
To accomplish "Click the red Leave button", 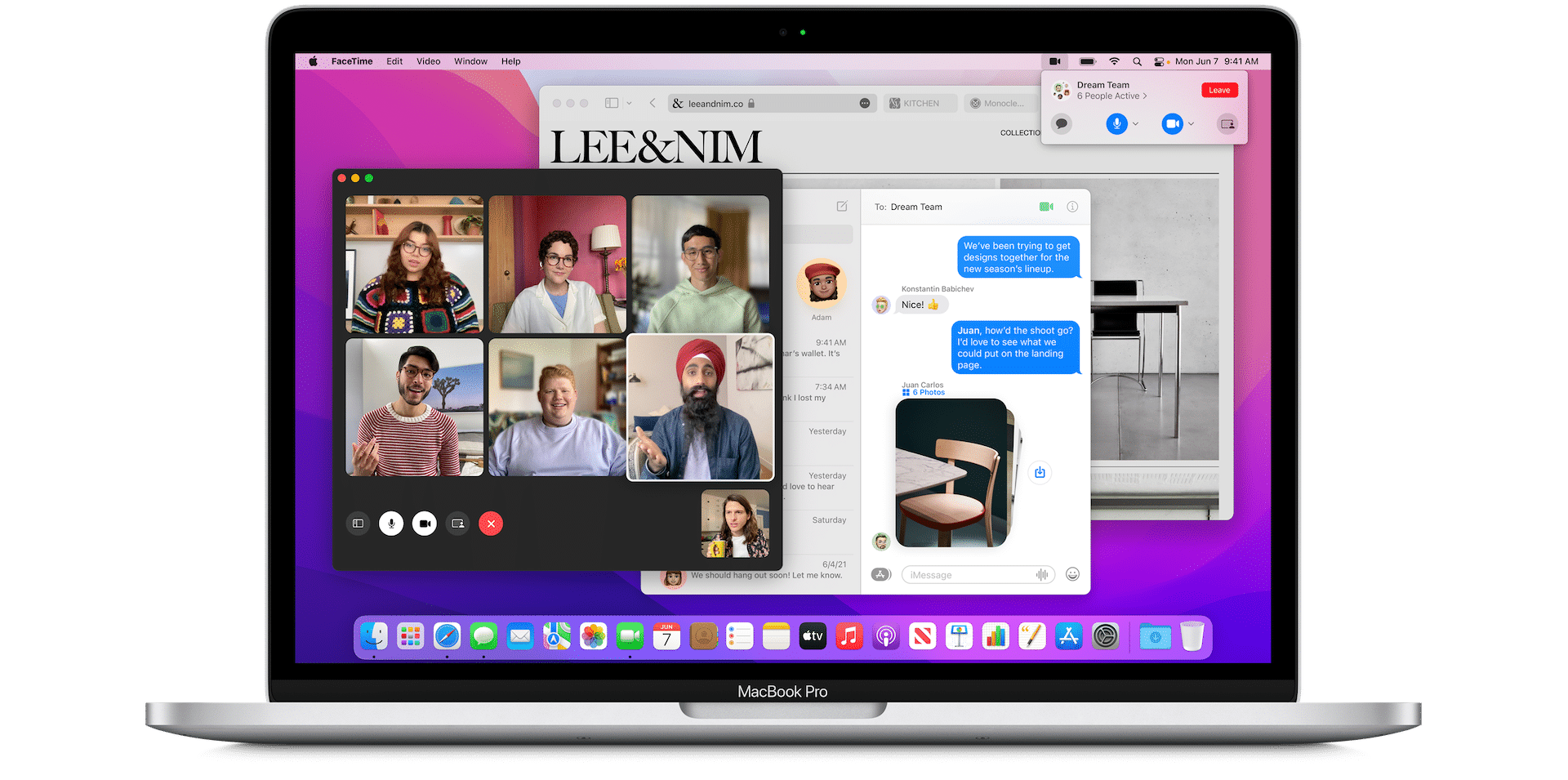I will 1219,90.
